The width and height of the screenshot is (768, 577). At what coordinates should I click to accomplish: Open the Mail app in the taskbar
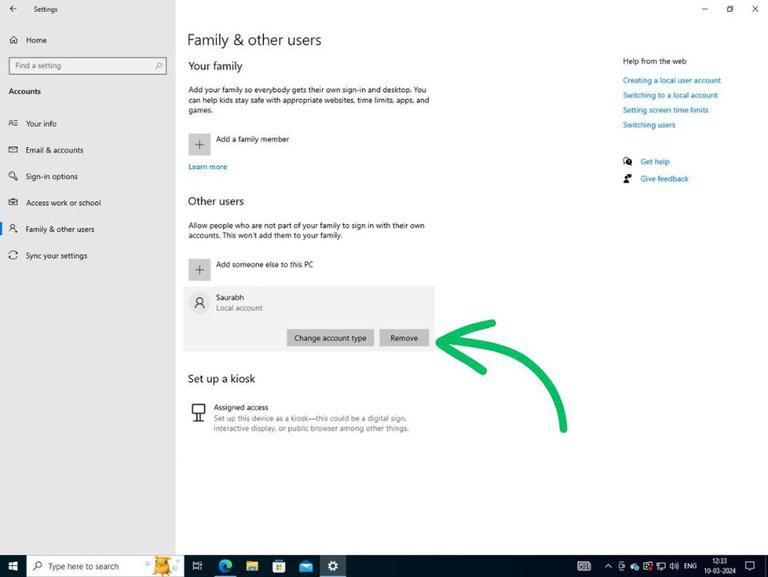tap(306, 566)
